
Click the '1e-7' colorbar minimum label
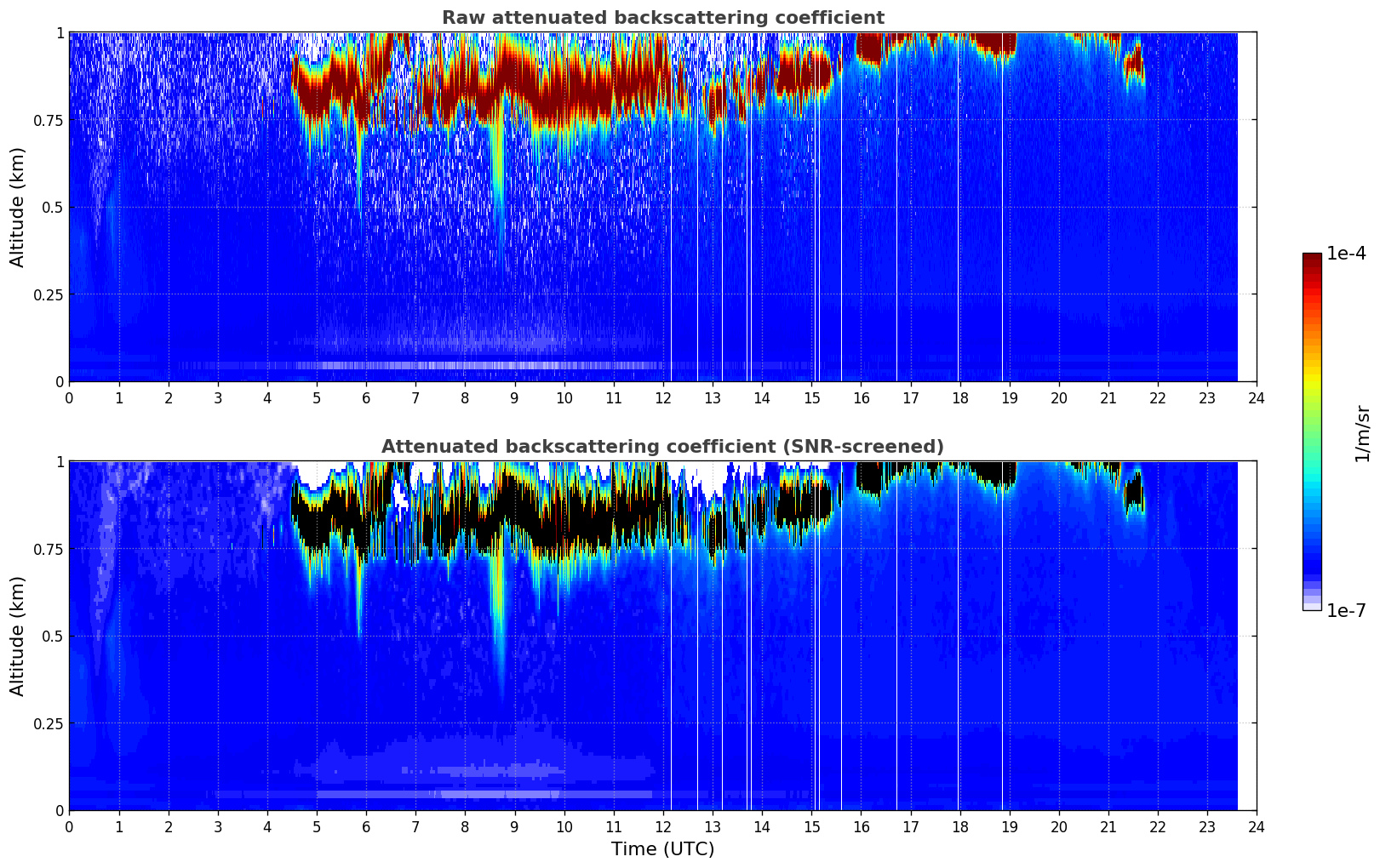coord(1347,611)
